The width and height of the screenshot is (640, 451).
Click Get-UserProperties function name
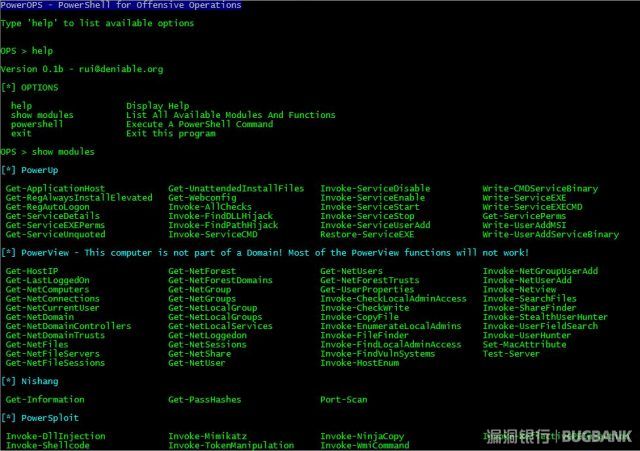coord(367,289)
